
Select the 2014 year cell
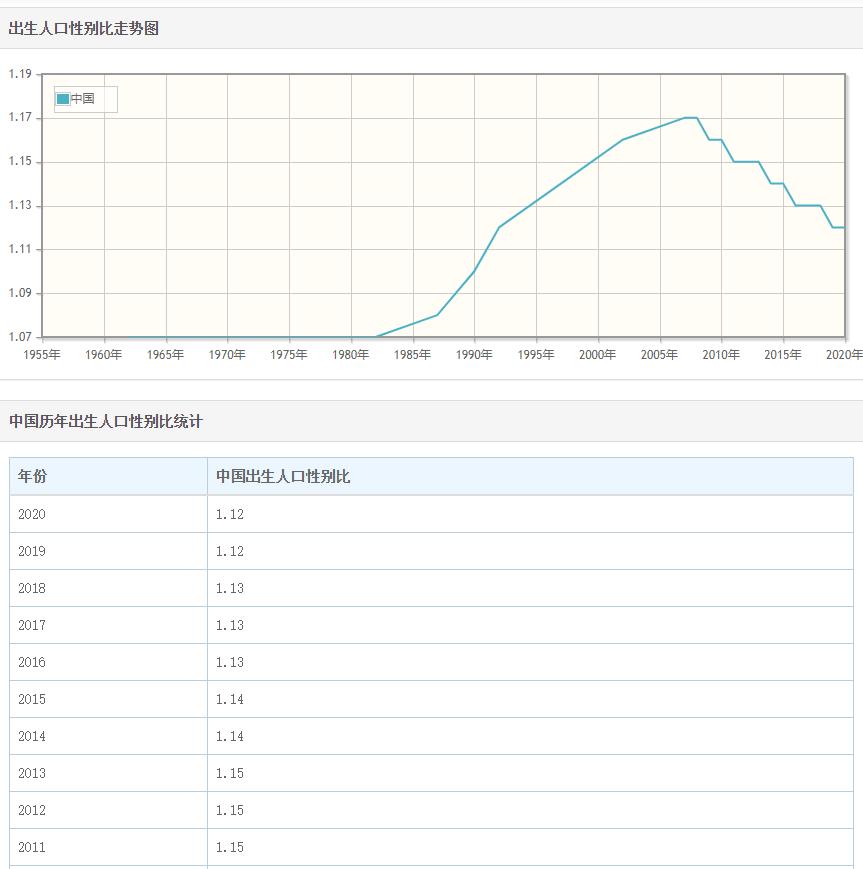(x=109, y=737)
